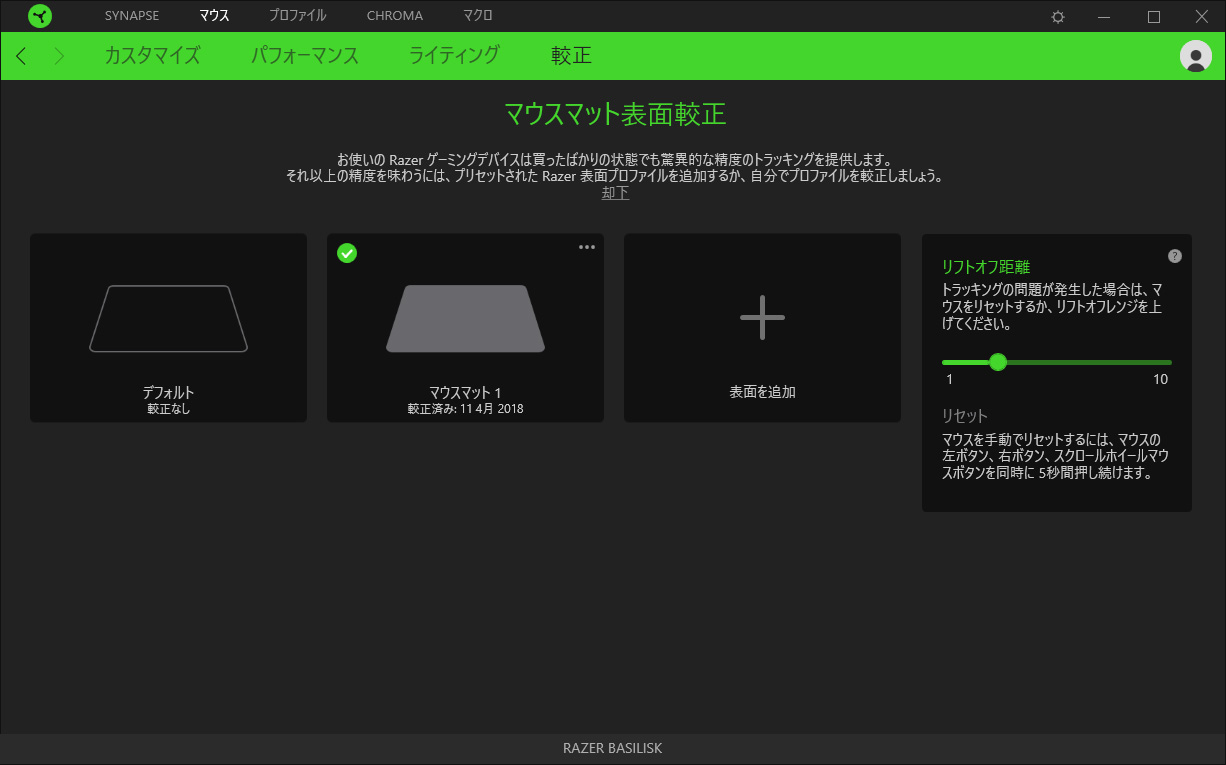Click the マウスマット表面較正 title

tap(614, 114)
